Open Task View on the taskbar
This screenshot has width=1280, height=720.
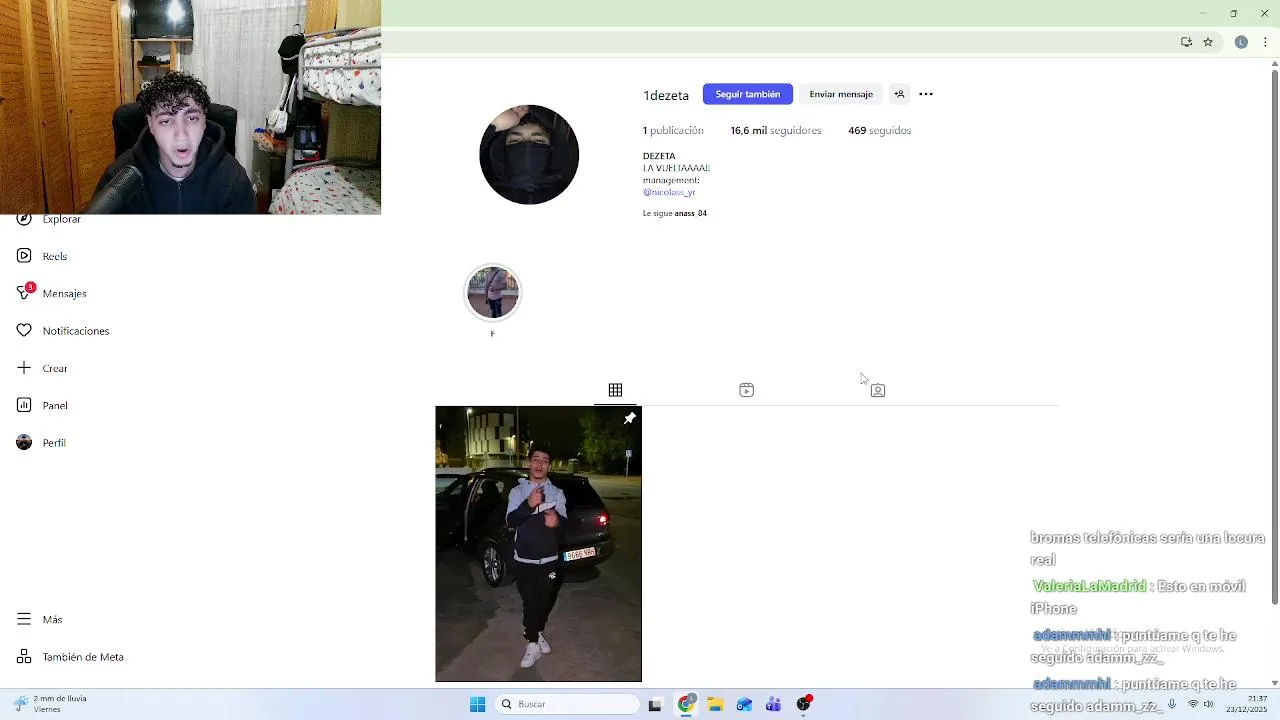click(x=655, y=705)
